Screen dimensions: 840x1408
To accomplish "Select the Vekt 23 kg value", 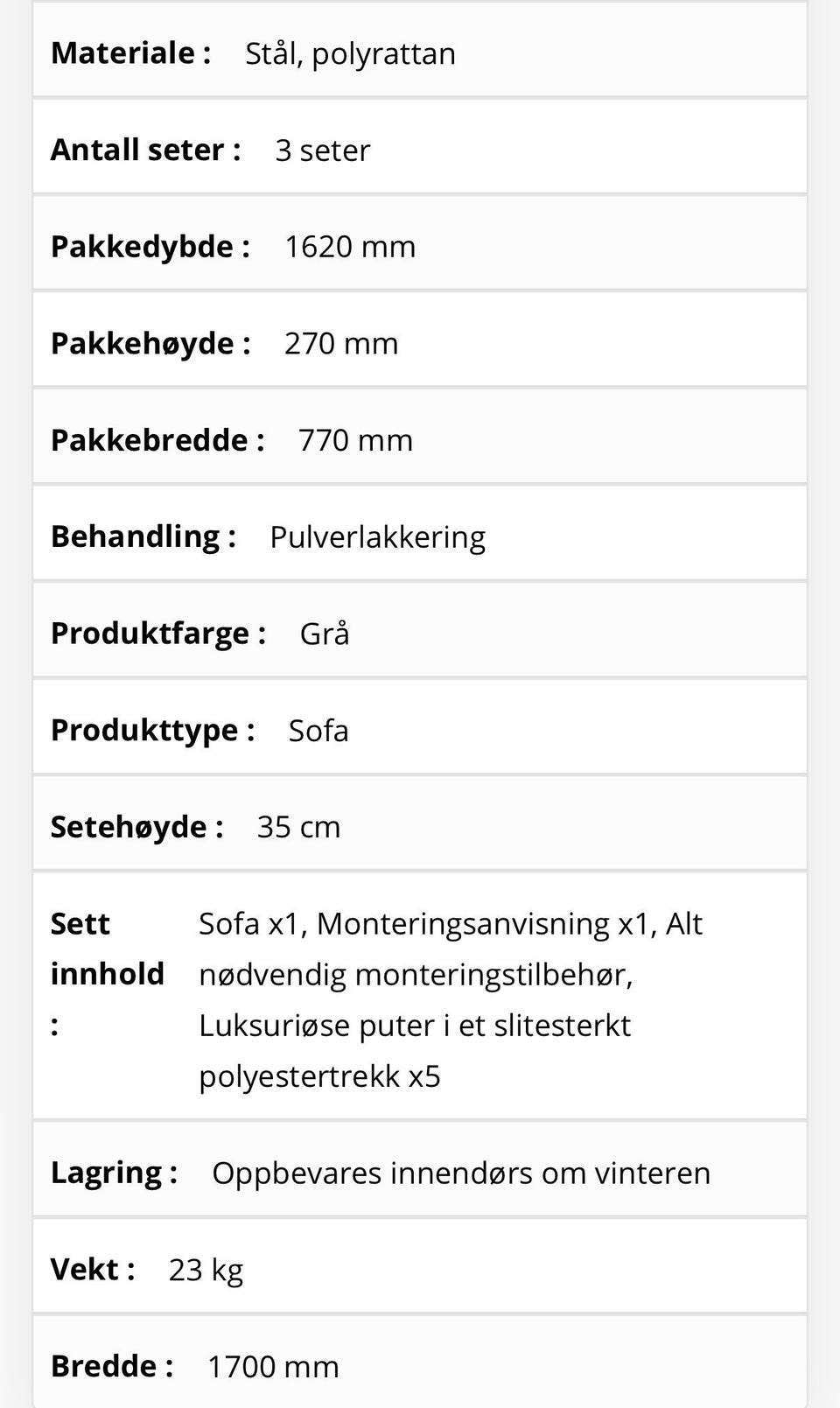I will 206,1271.
